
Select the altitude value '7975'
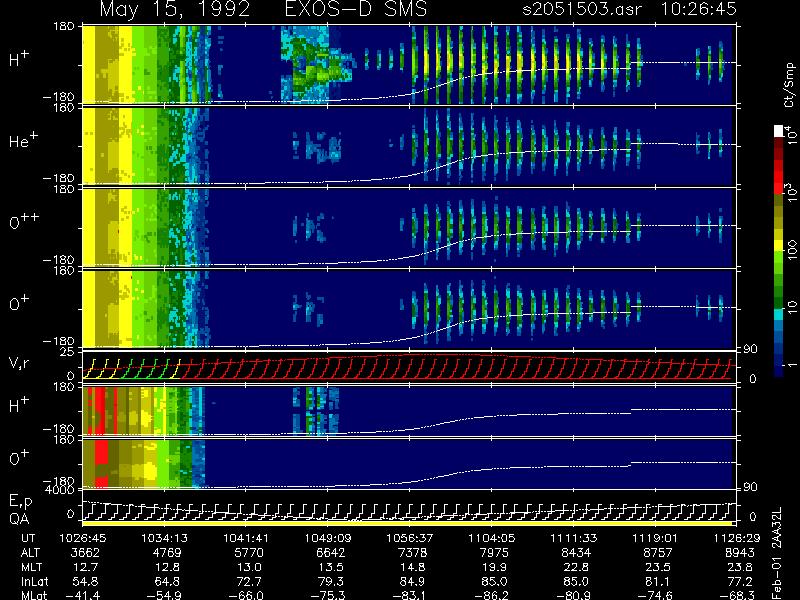494,553
